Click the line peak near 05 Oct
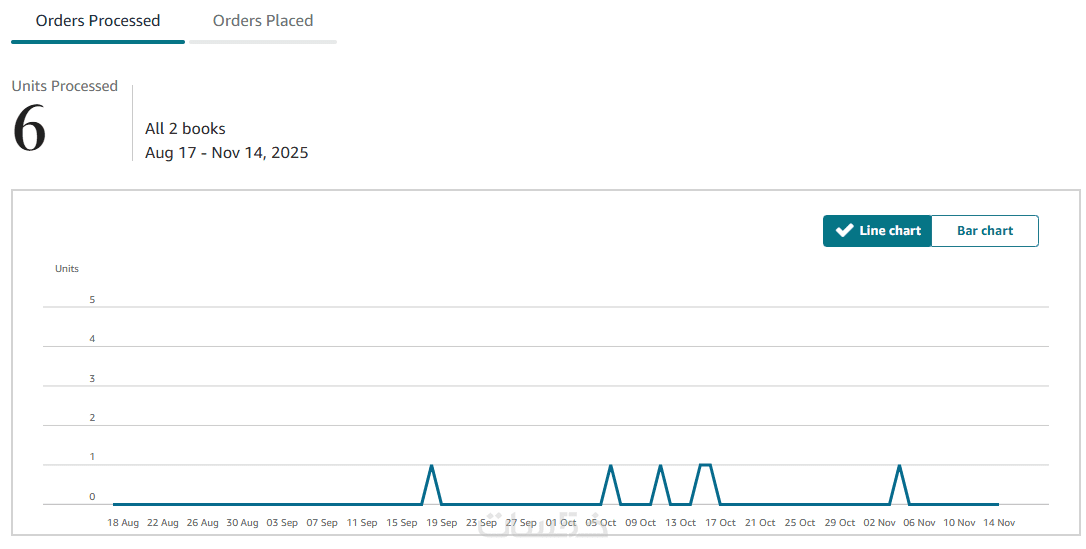Screen dimensions: 1086x549 [x=610, y=466]
